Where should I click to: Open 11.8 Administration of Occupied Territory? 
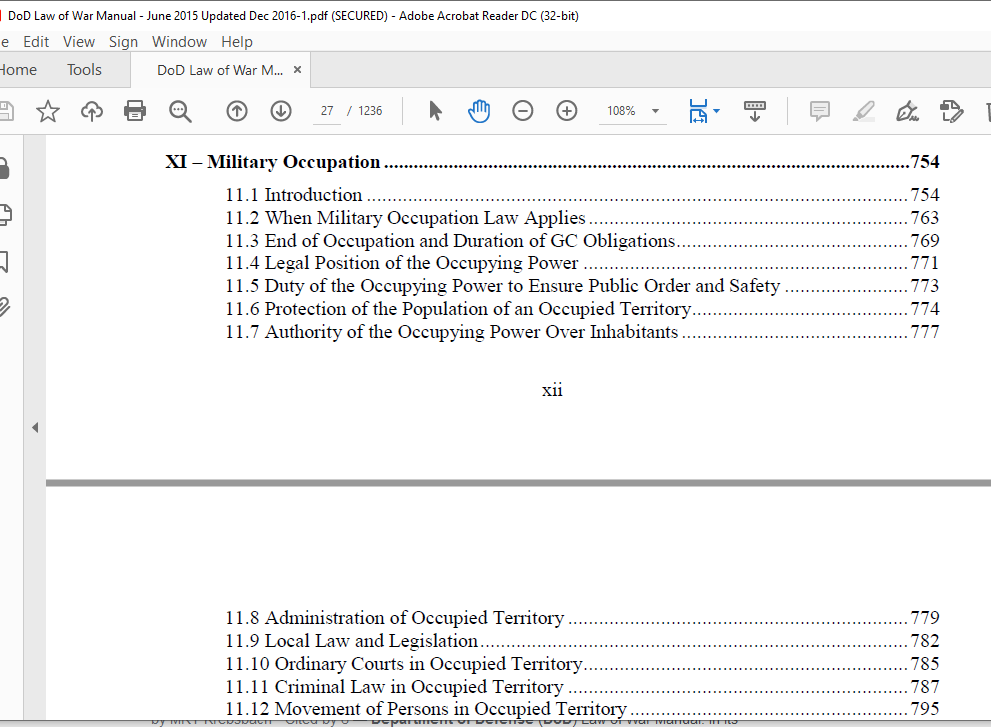(x=582, y=618)
